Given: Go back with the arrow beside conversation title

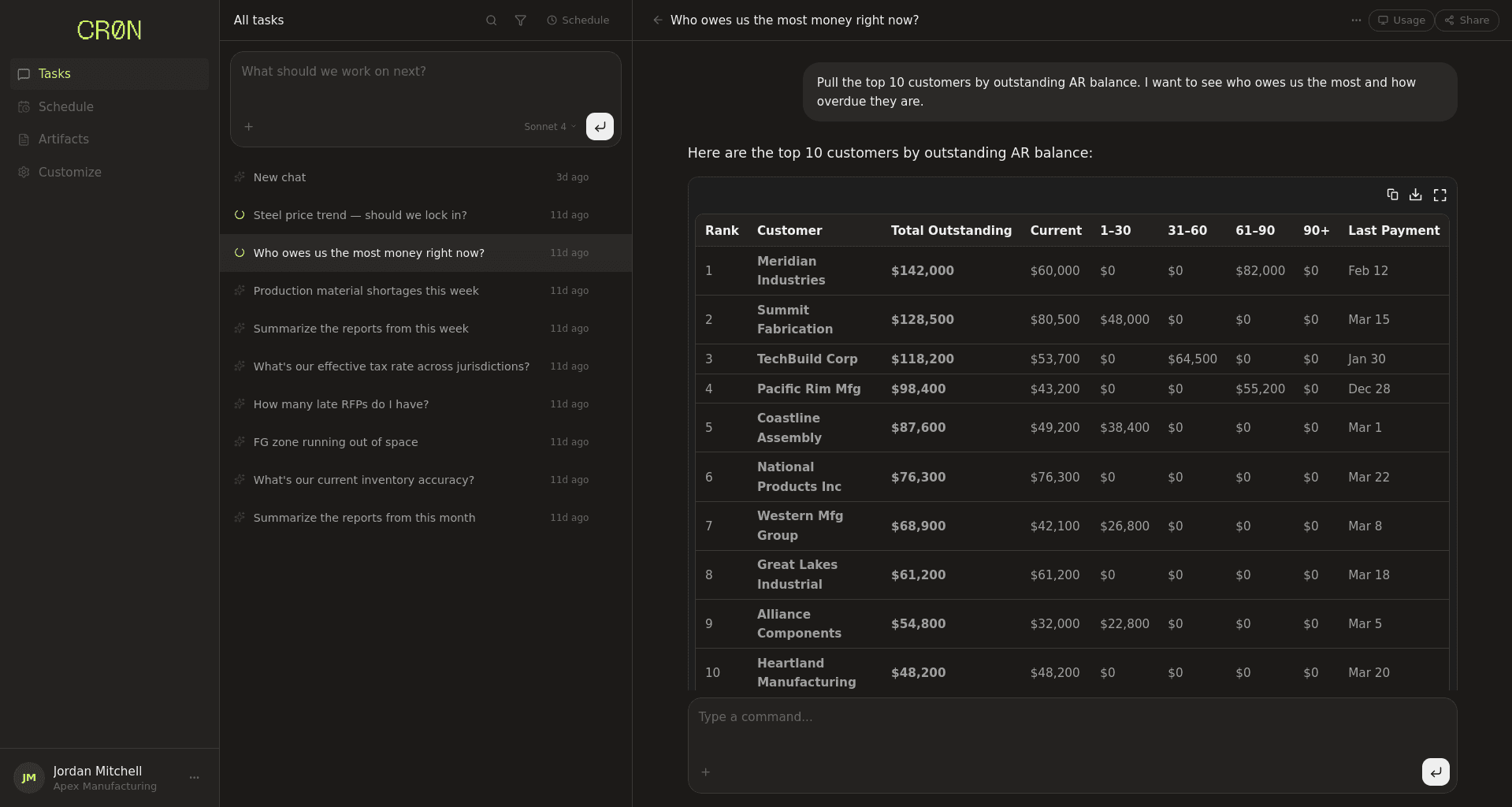Looking at the screenshot, I should click(657, 20).
